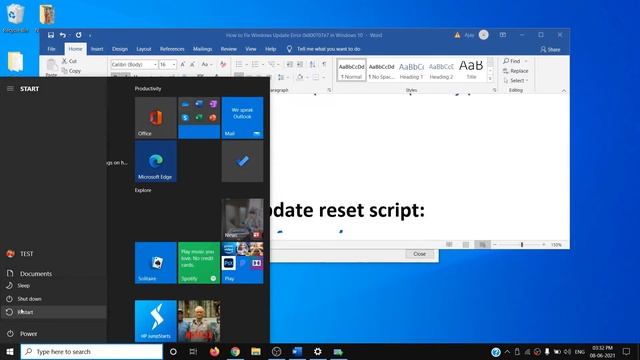Open the TEST user account entry

53,253
